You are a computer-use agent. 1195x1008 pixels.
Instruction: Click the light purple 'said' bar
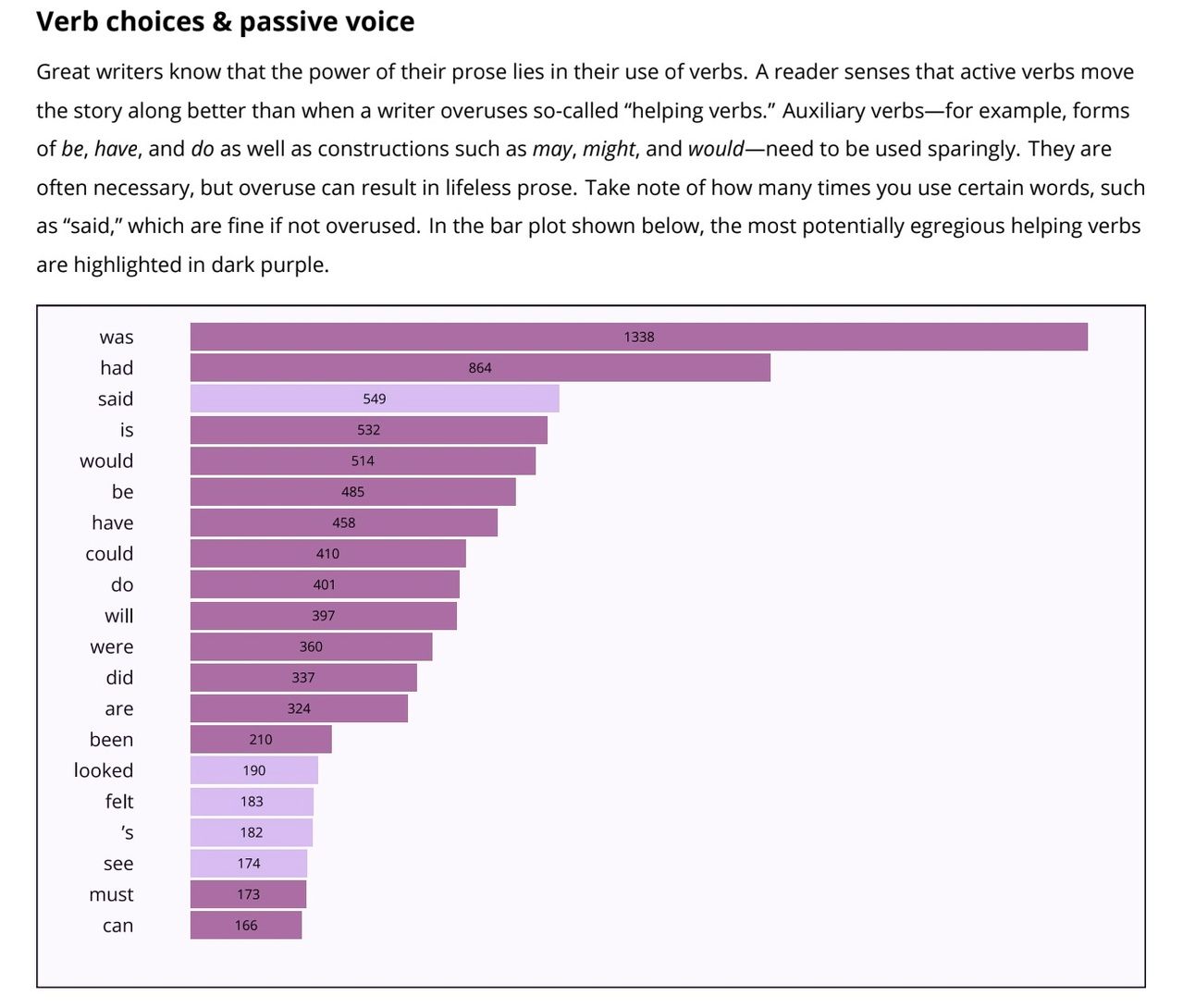coord(375,399)
